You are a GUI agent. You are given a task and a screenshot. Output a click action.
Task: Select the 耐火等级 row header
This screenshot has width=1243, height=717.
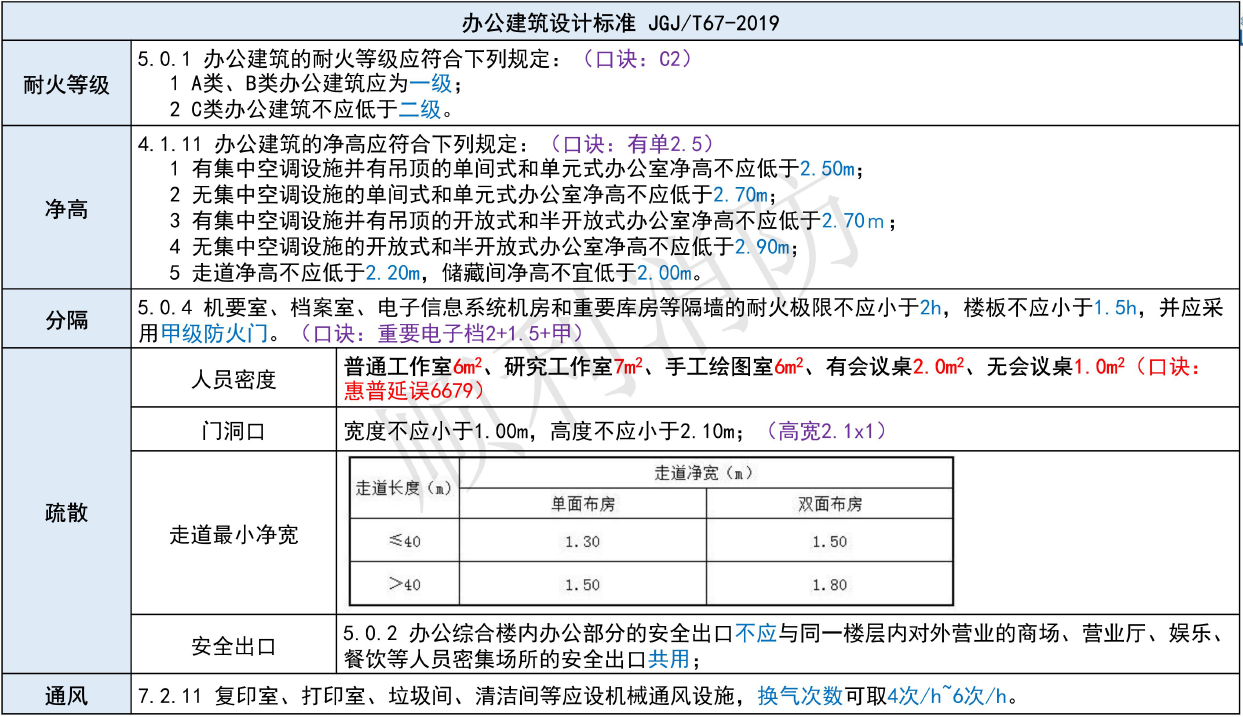click(x=66, y=84)
